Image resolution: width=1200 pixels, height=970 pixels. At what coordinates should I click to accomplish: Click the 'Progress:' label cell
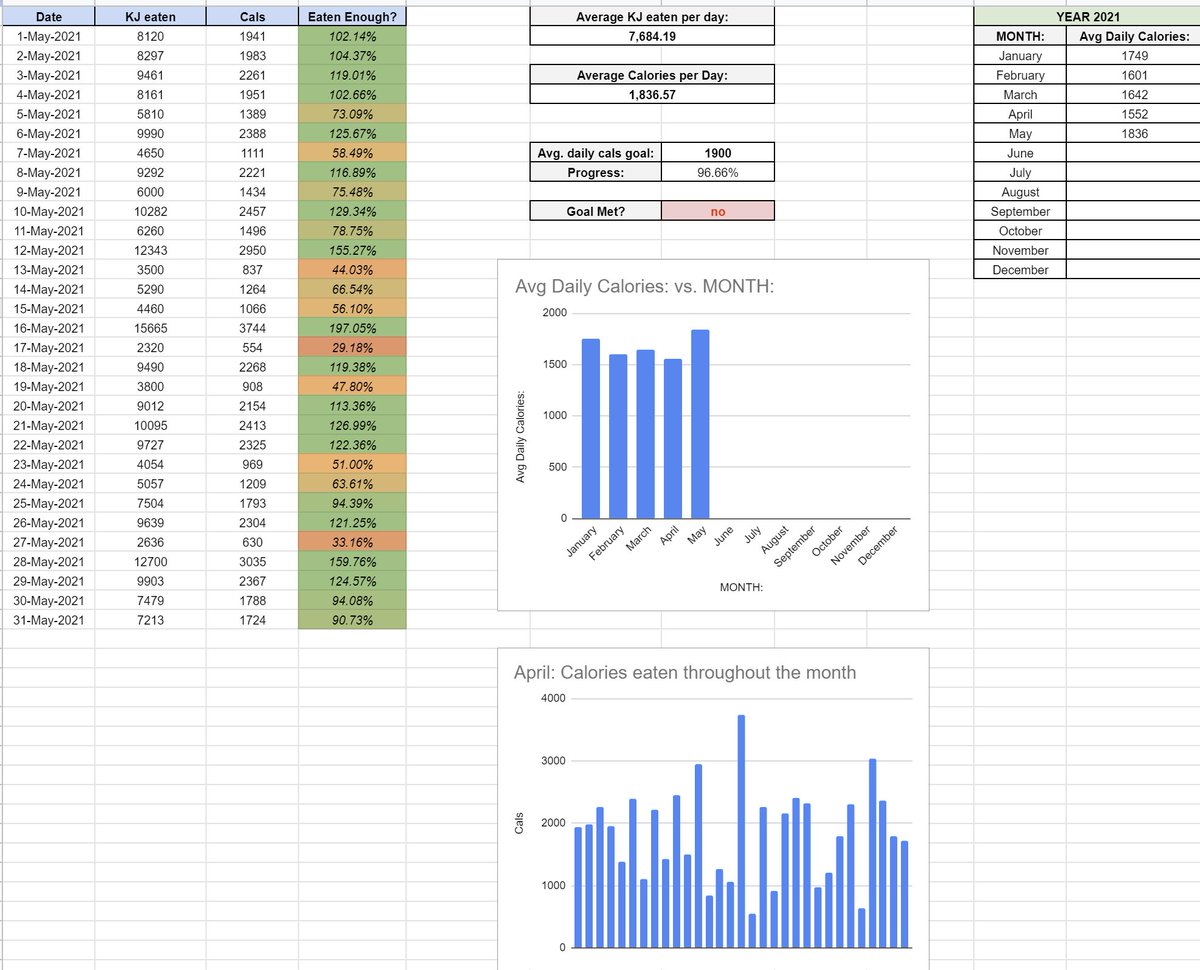(595, 172)
